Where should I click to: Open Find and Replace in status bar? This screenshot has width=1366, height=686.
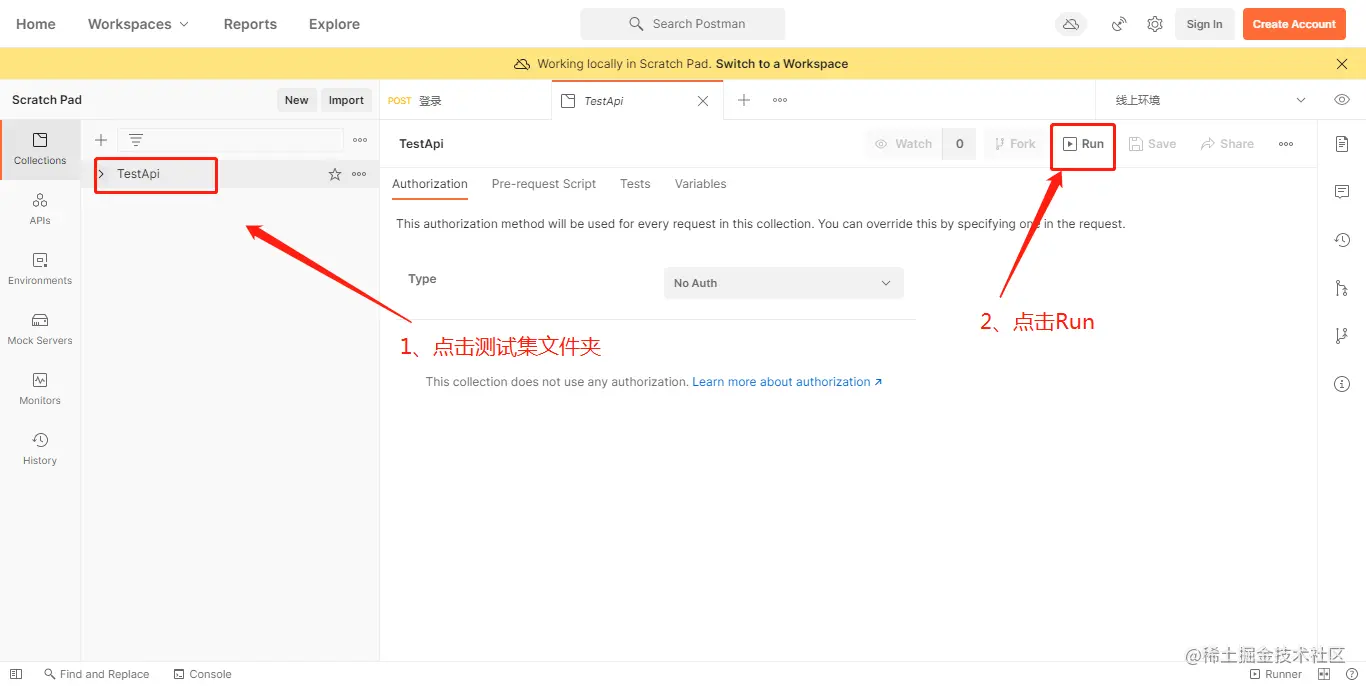click(x=96, y=674)
